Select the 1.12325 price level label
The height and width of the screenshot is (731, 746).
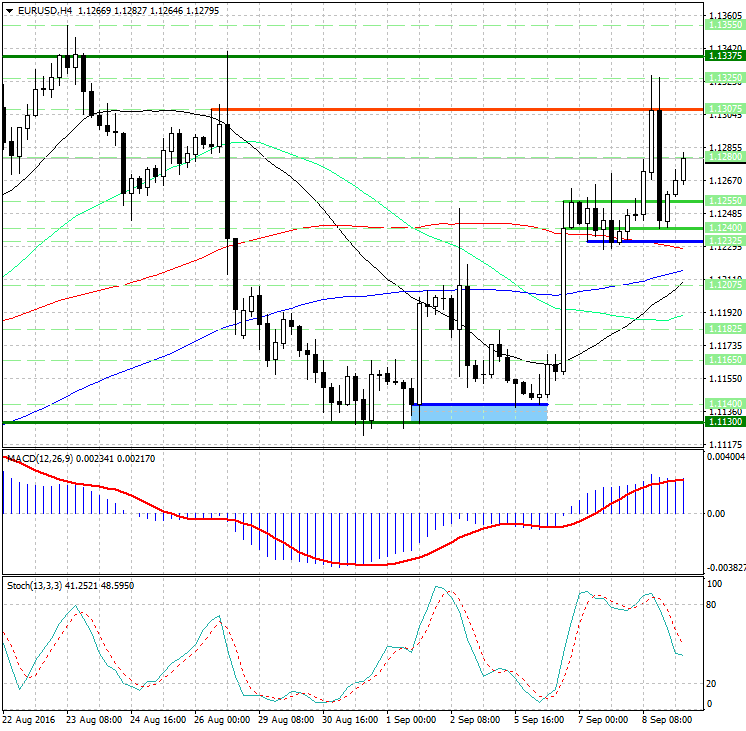click(725, 241)
